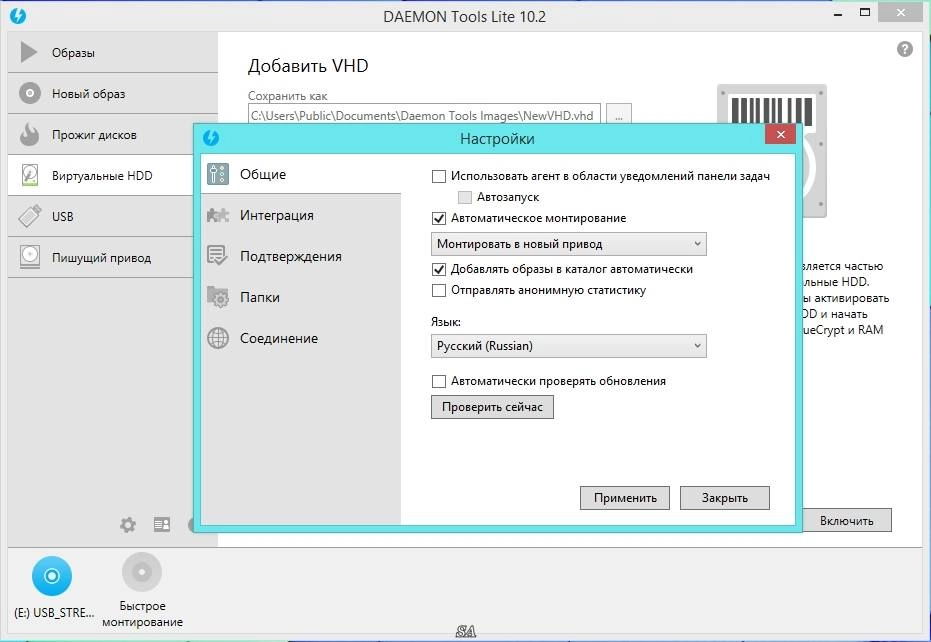
Task: Open settings via the gear icon
Action: pyautogui.click(x=128, y=524)
